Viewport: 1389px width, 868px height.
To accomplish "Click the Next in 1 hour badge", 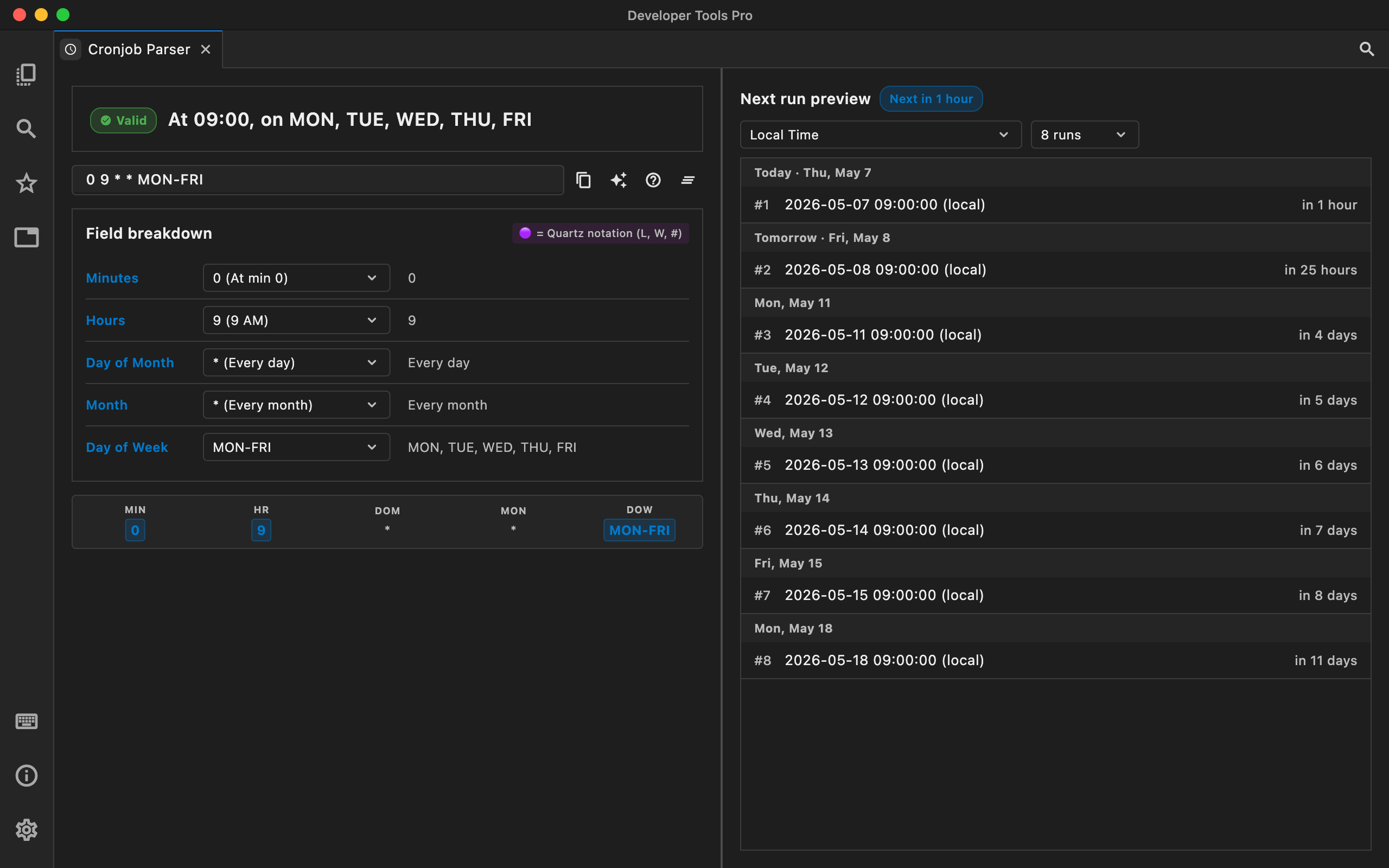I will pos(931,99).
